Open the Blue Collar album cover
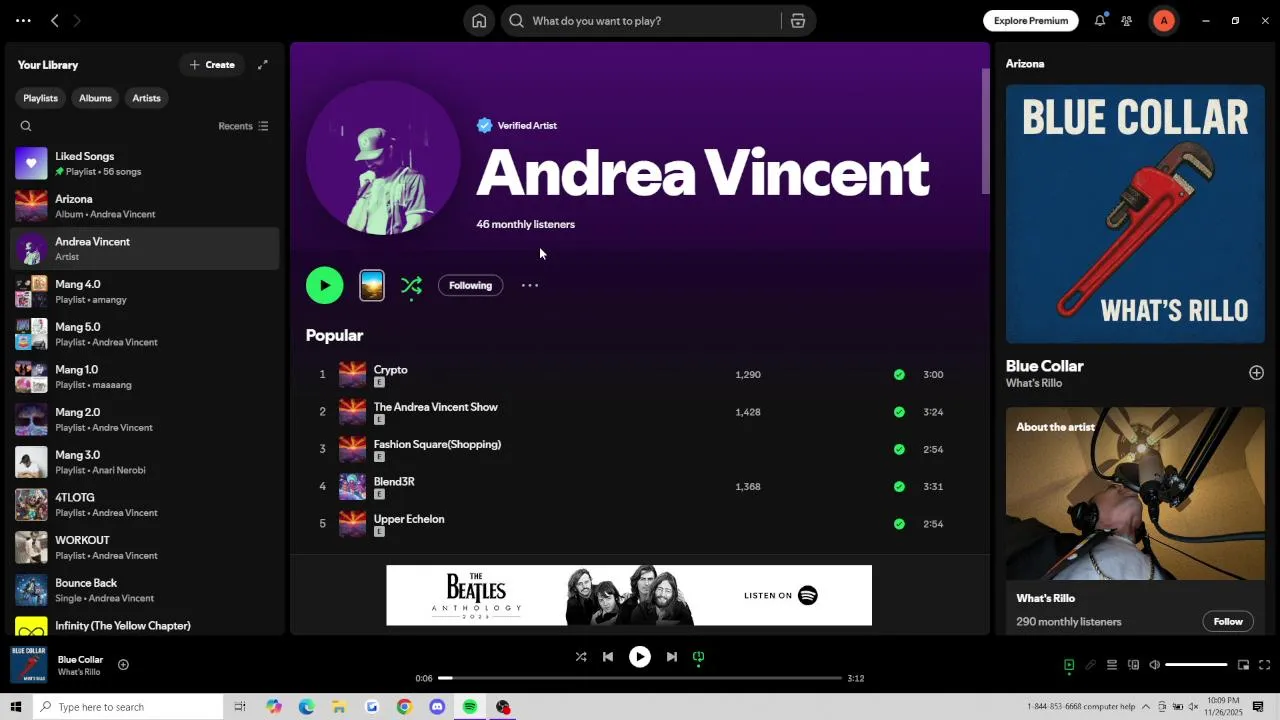 1135,214
